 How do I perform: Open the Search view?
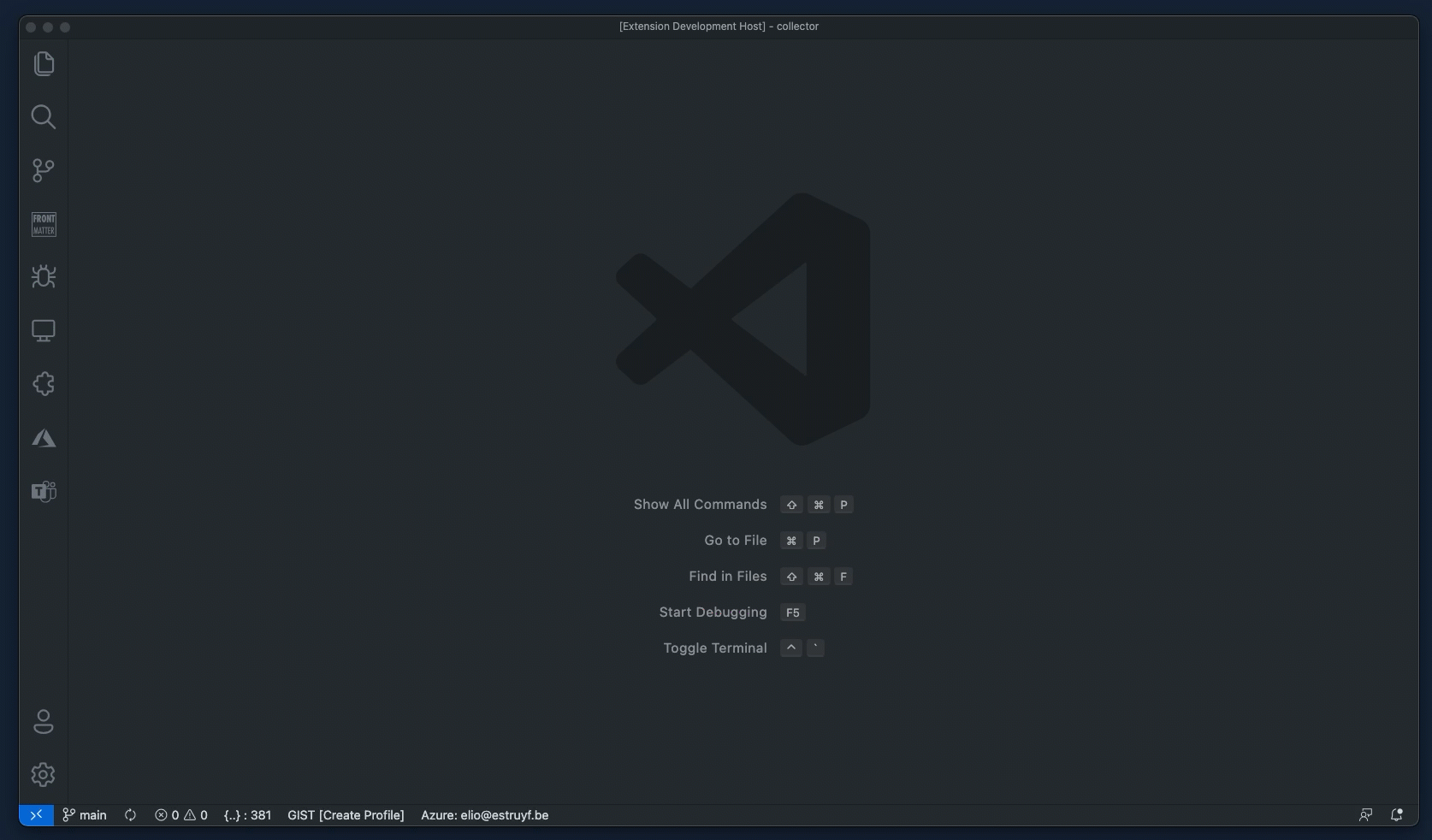44,117
